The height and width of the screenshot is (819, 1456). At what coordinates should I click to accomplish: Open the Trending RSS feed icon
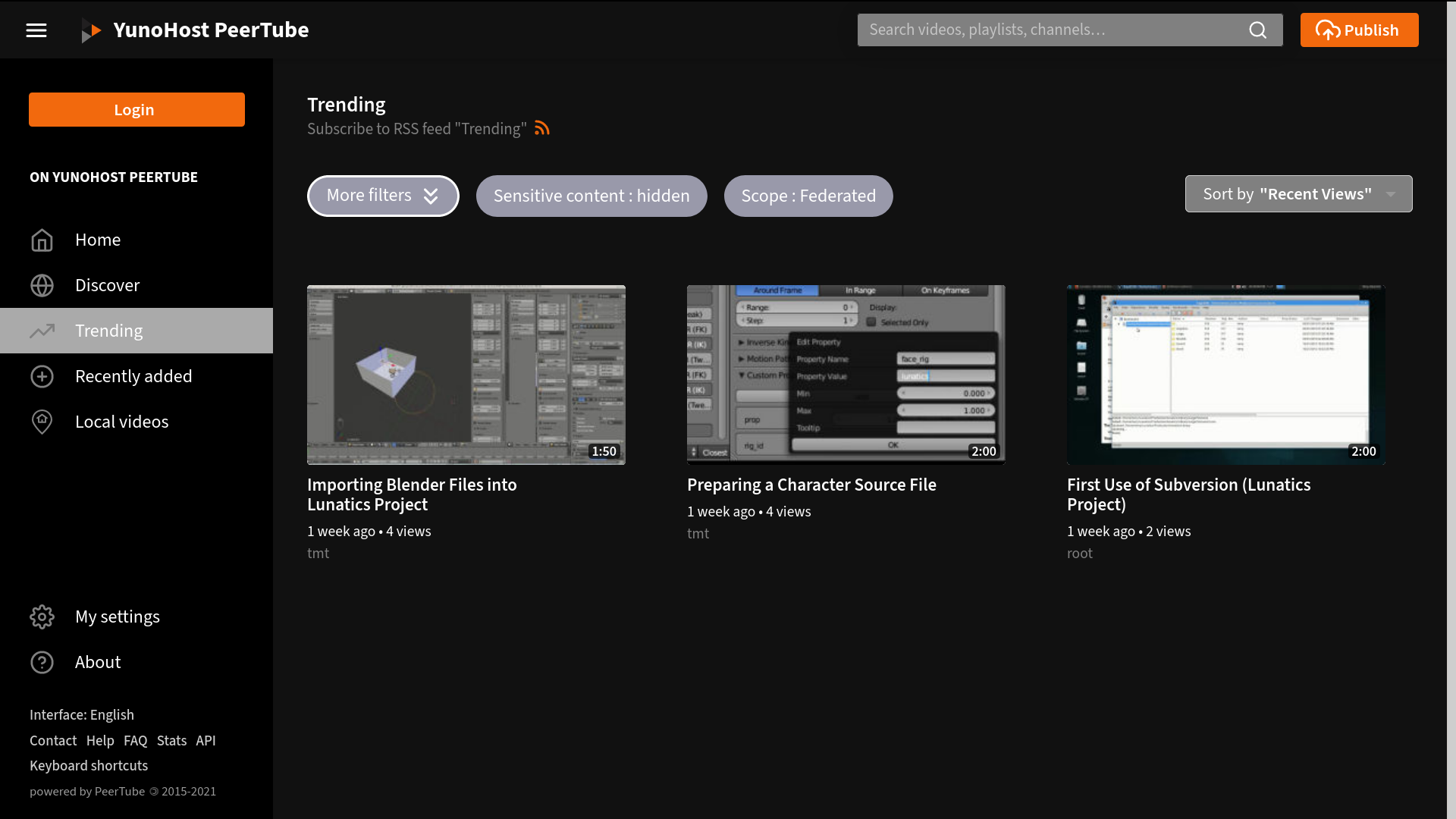click(x=541, y=128)
